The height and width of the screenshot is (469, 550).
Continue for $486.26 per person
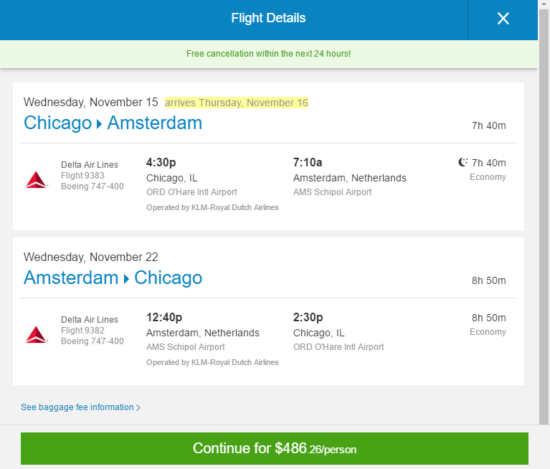[274, 448]
